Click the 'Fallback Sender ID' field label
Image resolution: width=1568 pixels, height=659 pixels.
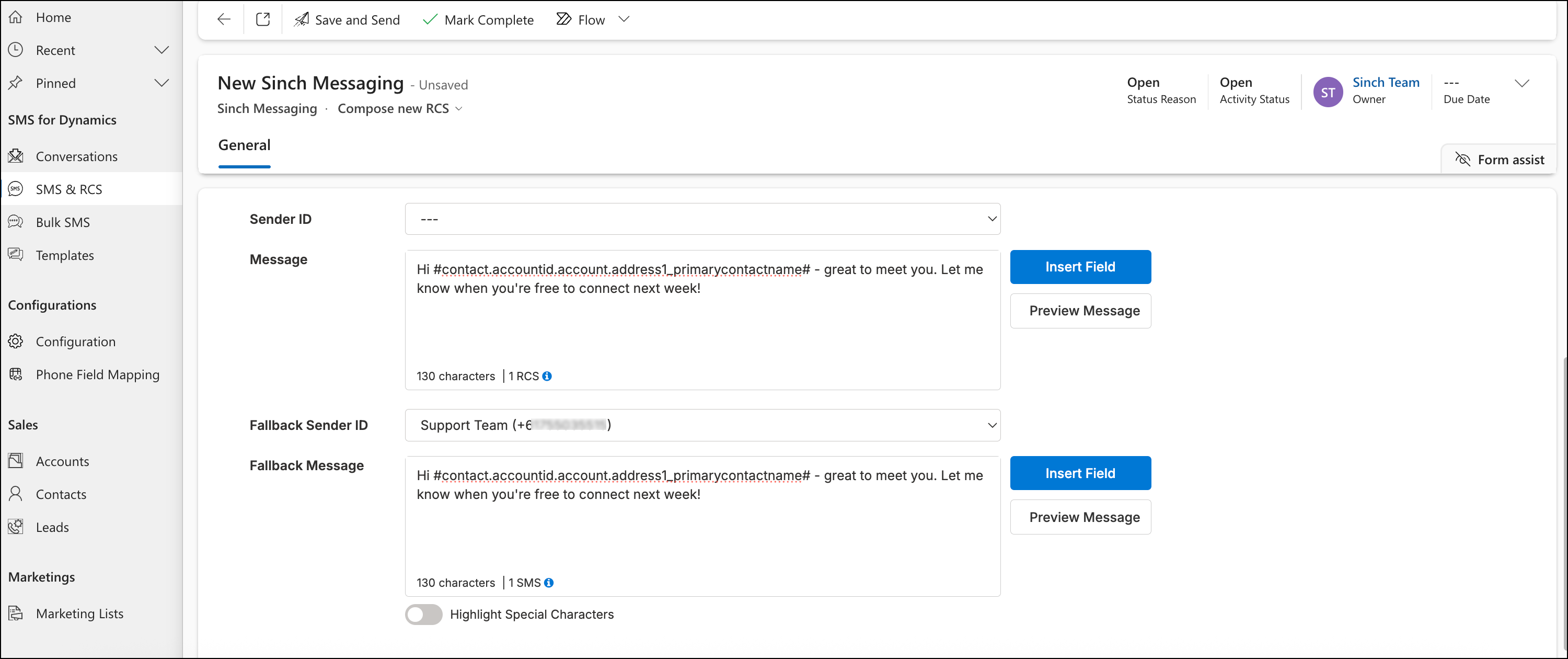coord(308,425)
